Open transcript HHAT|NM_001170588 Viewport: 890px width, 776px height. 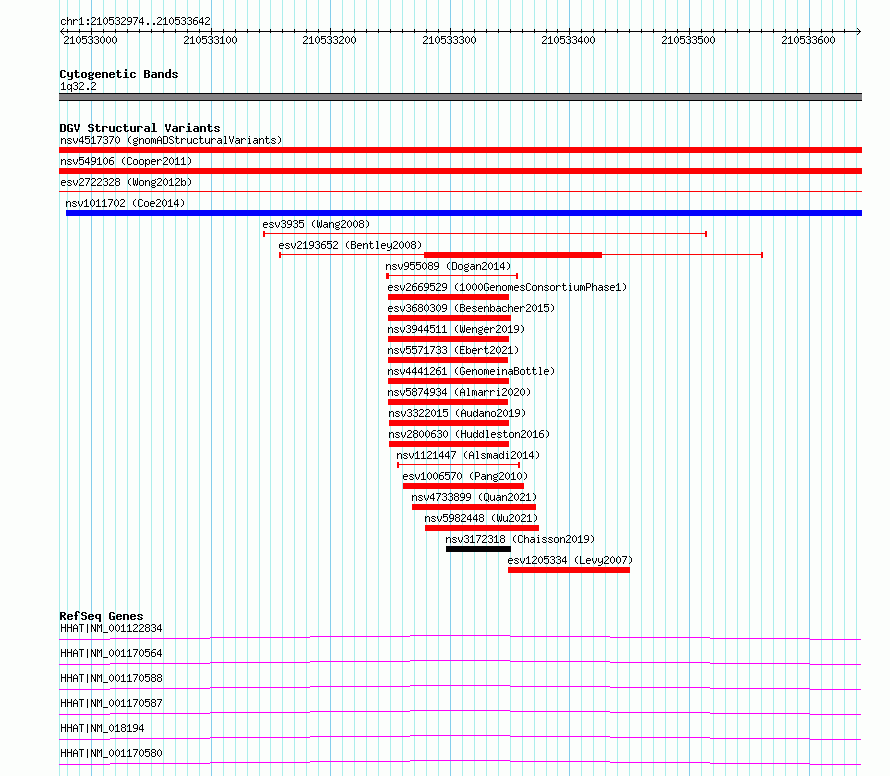111,678
